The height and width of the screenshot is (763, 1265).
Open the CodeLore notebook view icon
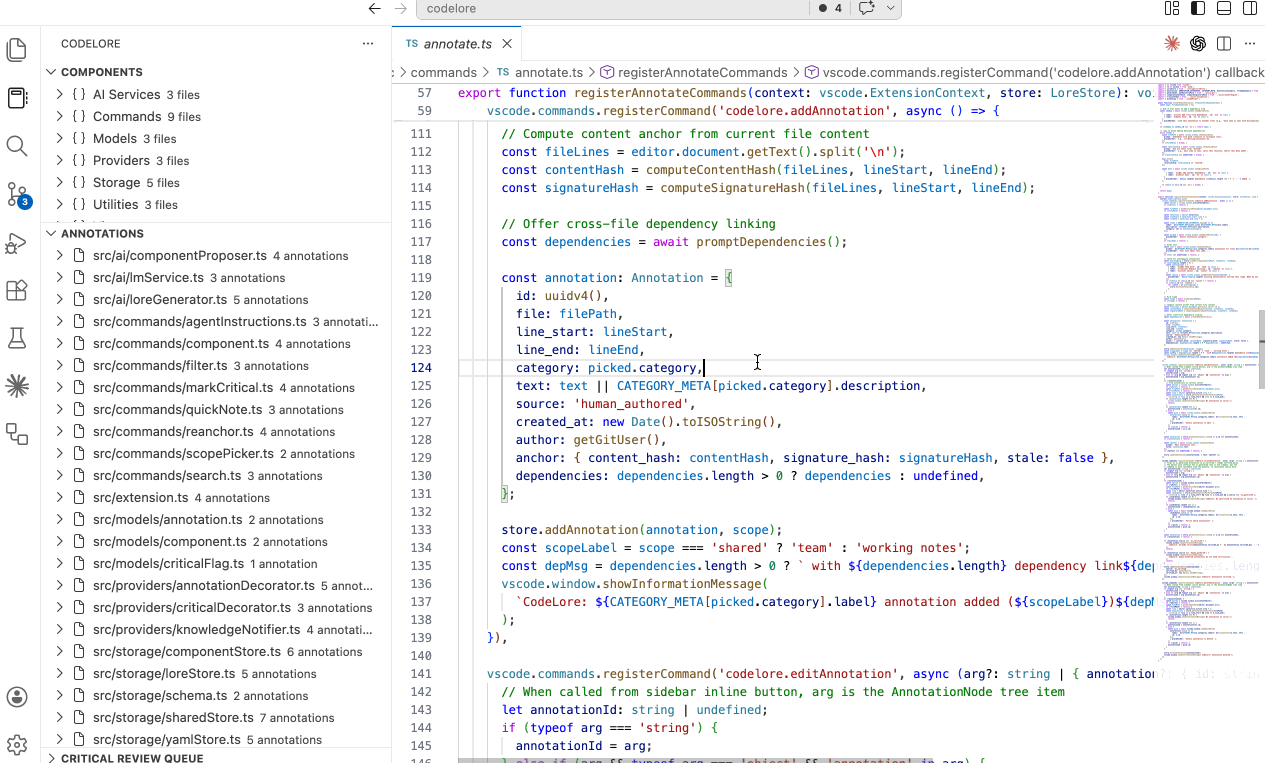[x=17, y=98]
